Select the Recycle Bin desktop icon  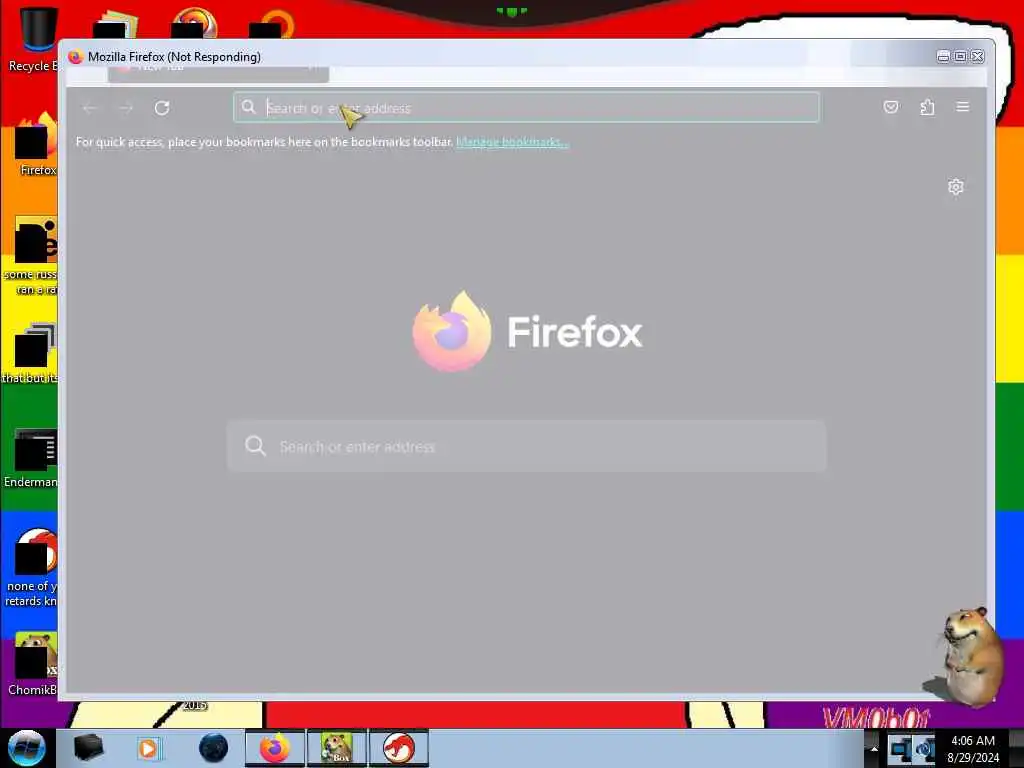click(x=33, y=39)
